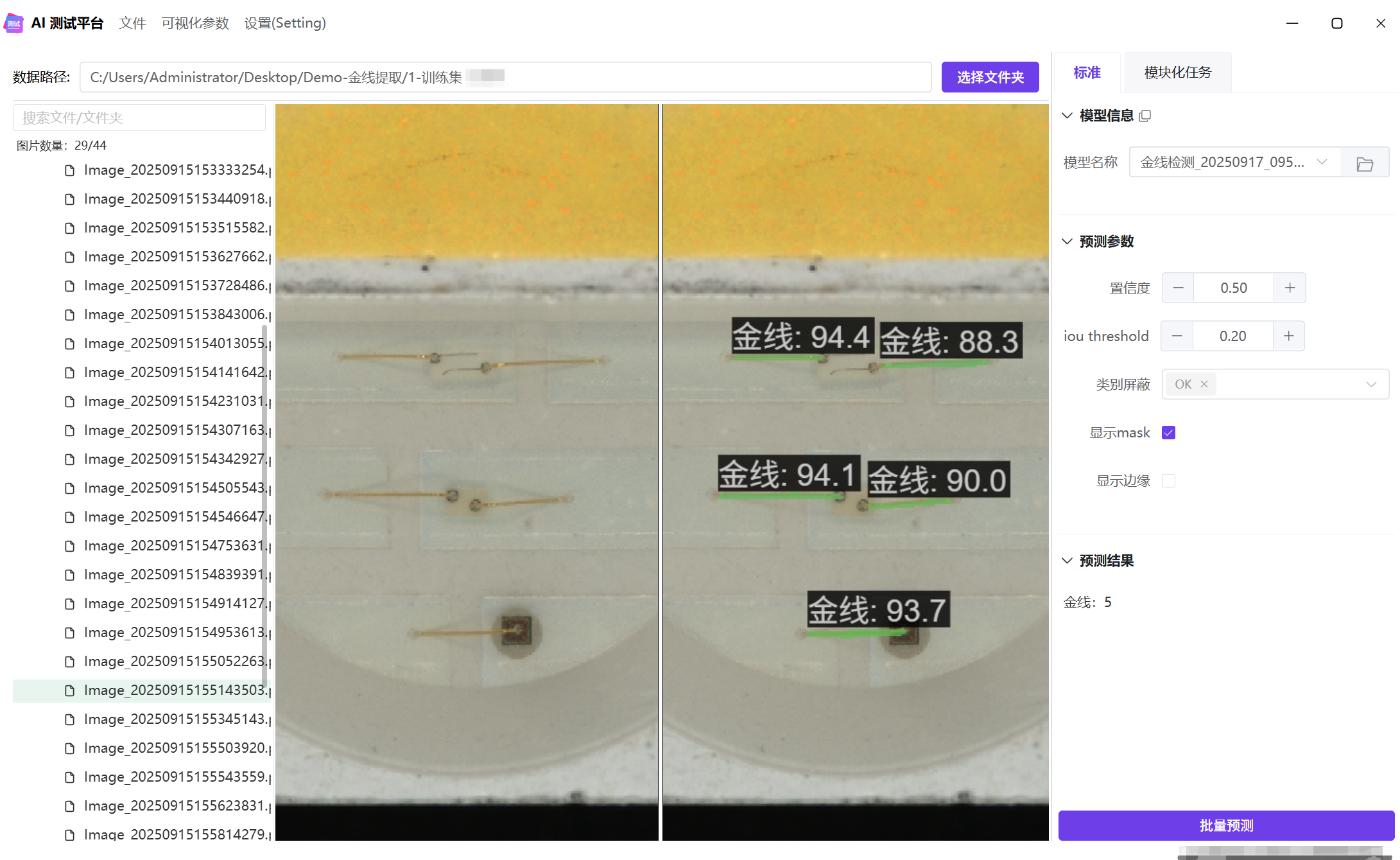Screen dimensions: 1400x860
Task: Click the 搜索文件/文件夹 search field
Action: pos(139,118)
